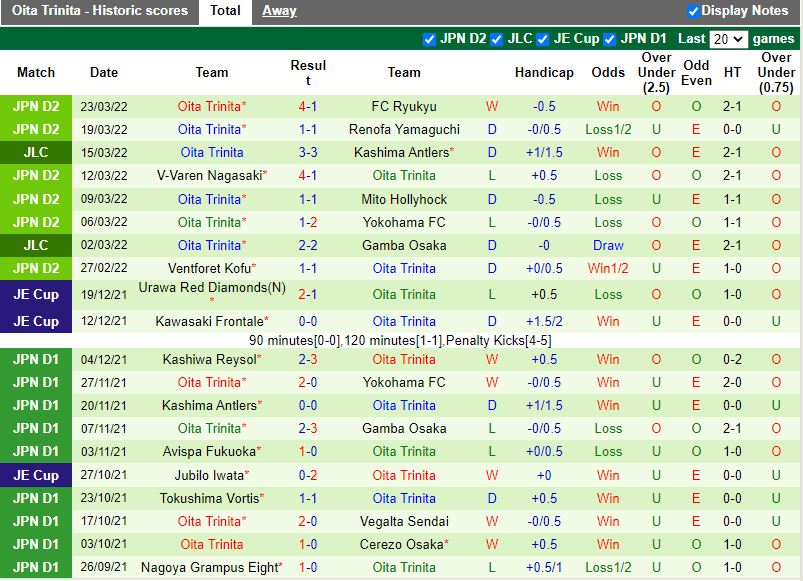The image size is (803, 581).
Task: Click Oita Trinita on the 03/10/21 row
Action: (212, 545)
